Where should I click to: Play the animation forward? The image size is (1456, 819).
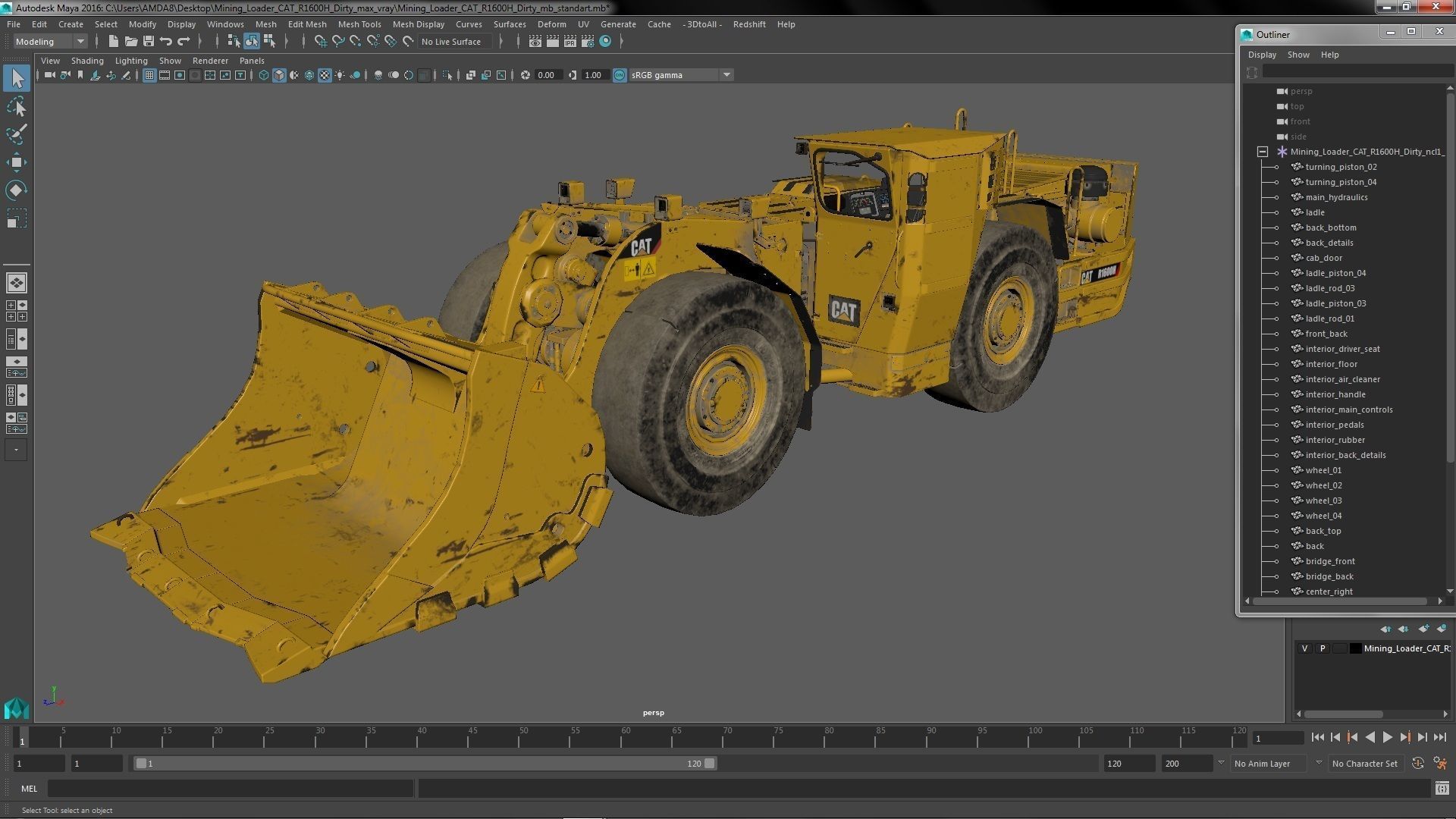pyautogui.click(x=1388, y=737)
